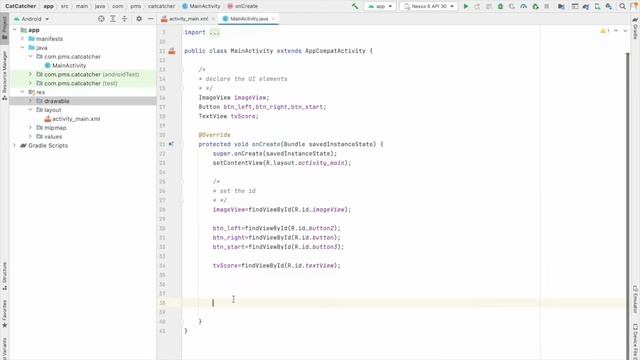The height and width of the screenshot is (360, 640).
Task: Click the yellow warning indicator icon
Action: pos(604,31)
